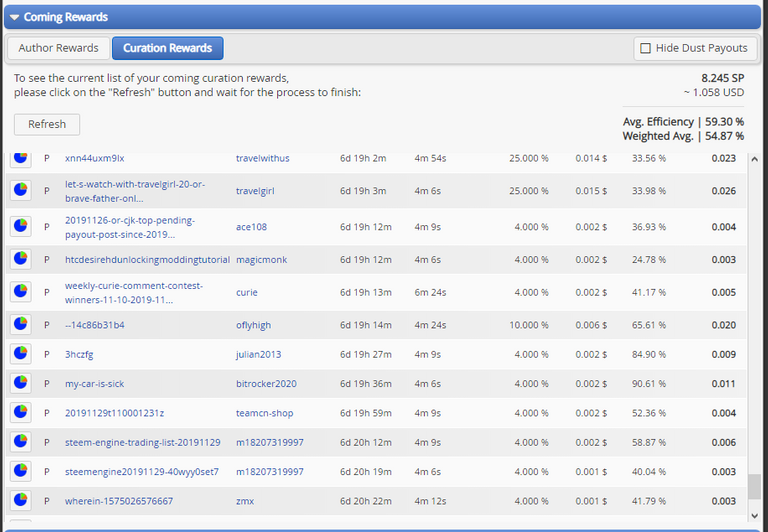
Task: Open author link bitrocker2020
Action: pyautogui.click(x=266, y=384)
